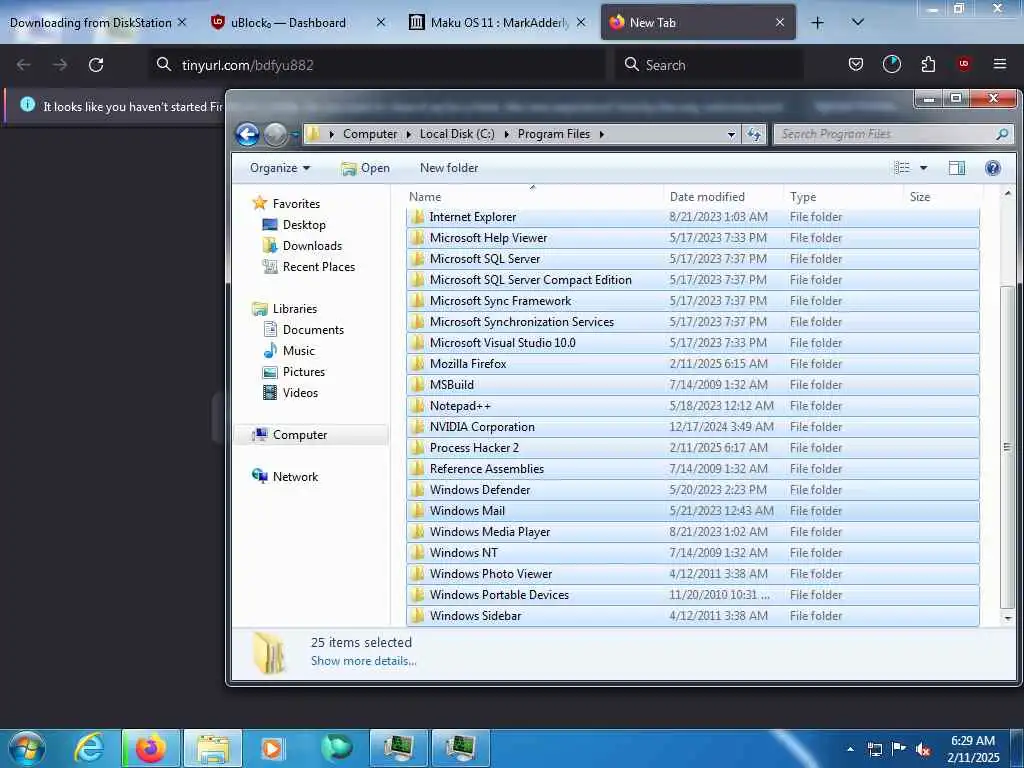Switch to Firefox in the taskbar
This screenshot has width=1024, height=768.
(150, 748)
